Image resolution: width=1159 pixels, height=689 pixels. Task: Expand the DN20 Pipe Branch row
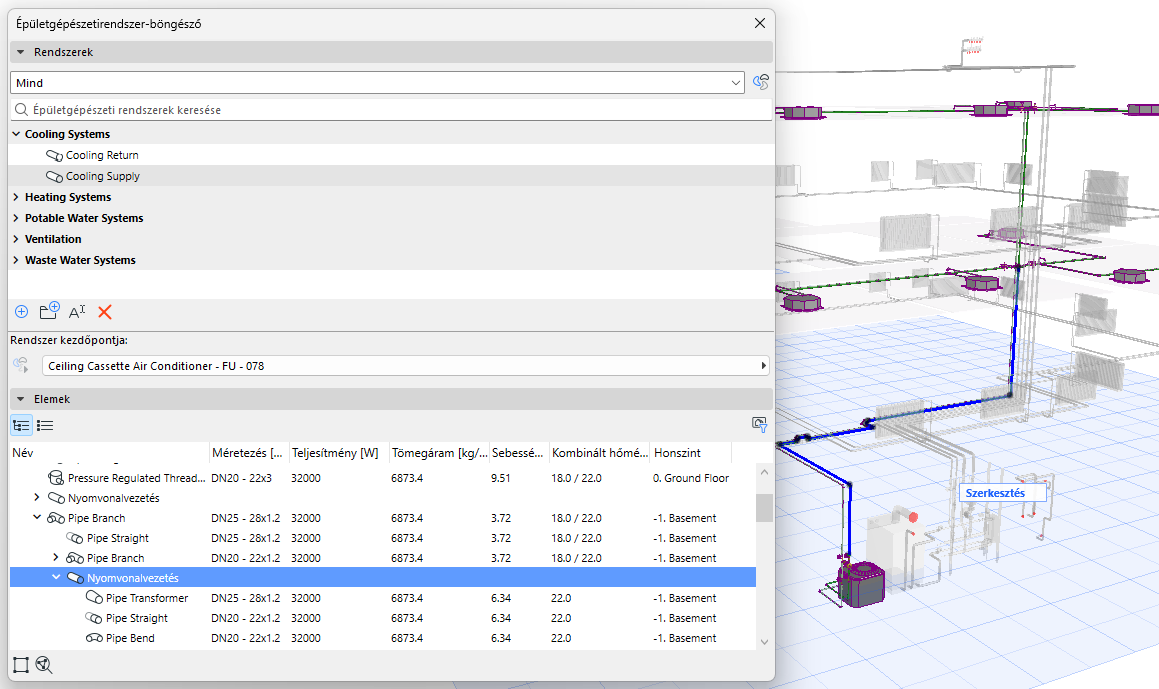tap(56, 557)
